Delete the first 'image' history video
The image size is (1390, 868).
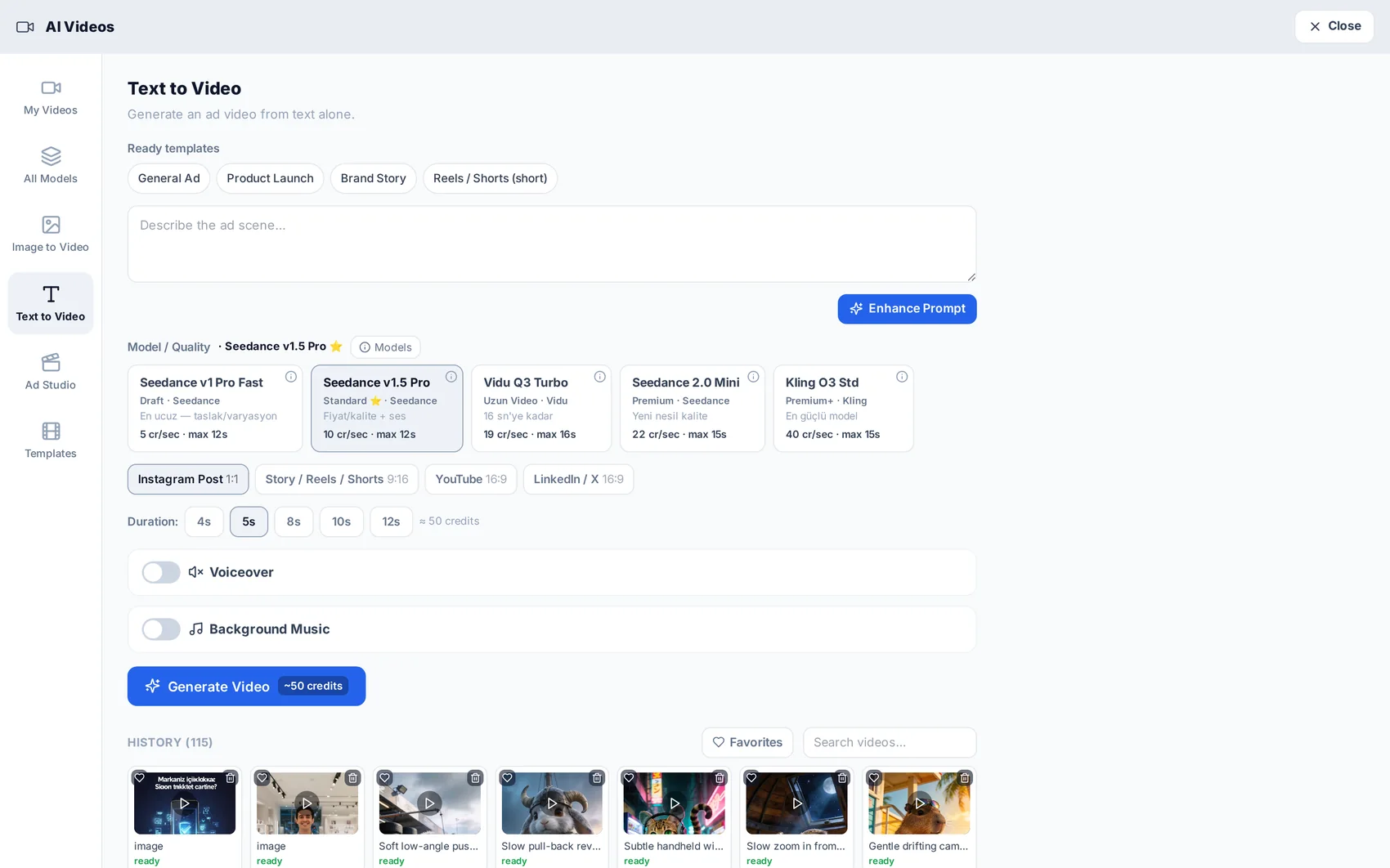(231, 778)
